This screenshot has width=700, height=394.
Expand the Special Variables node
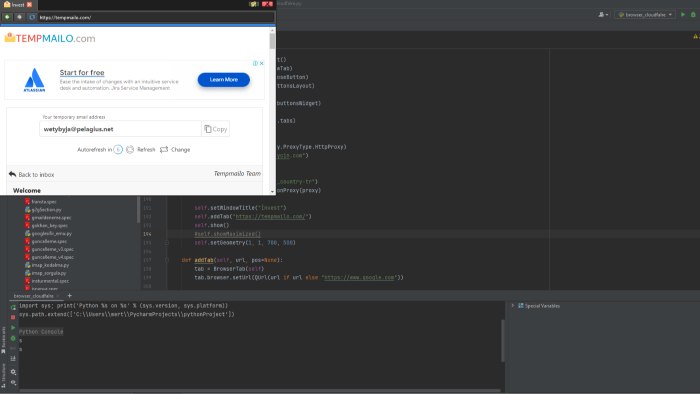pos(512,306)
